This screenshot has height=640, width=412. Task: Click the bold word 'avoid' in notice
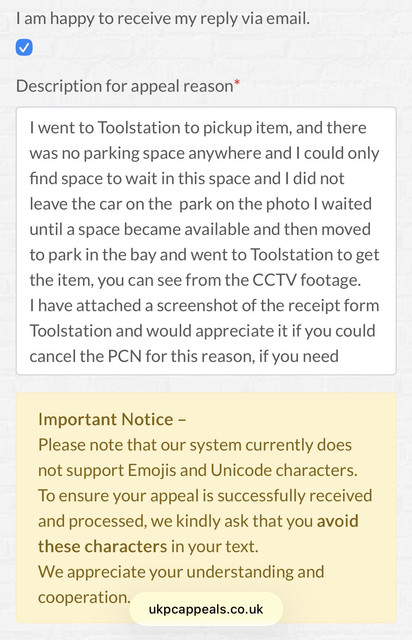click(x=338, y=521)
